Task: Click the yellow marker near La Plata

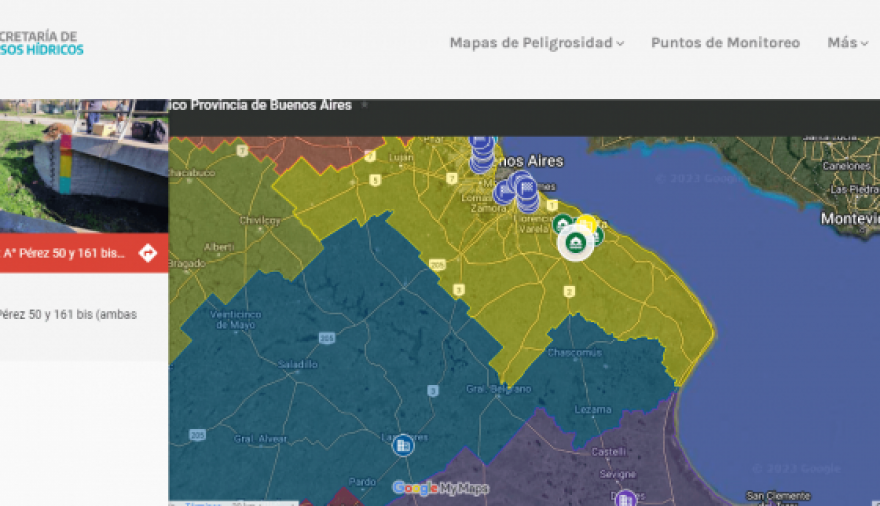Action: [588, 223]
